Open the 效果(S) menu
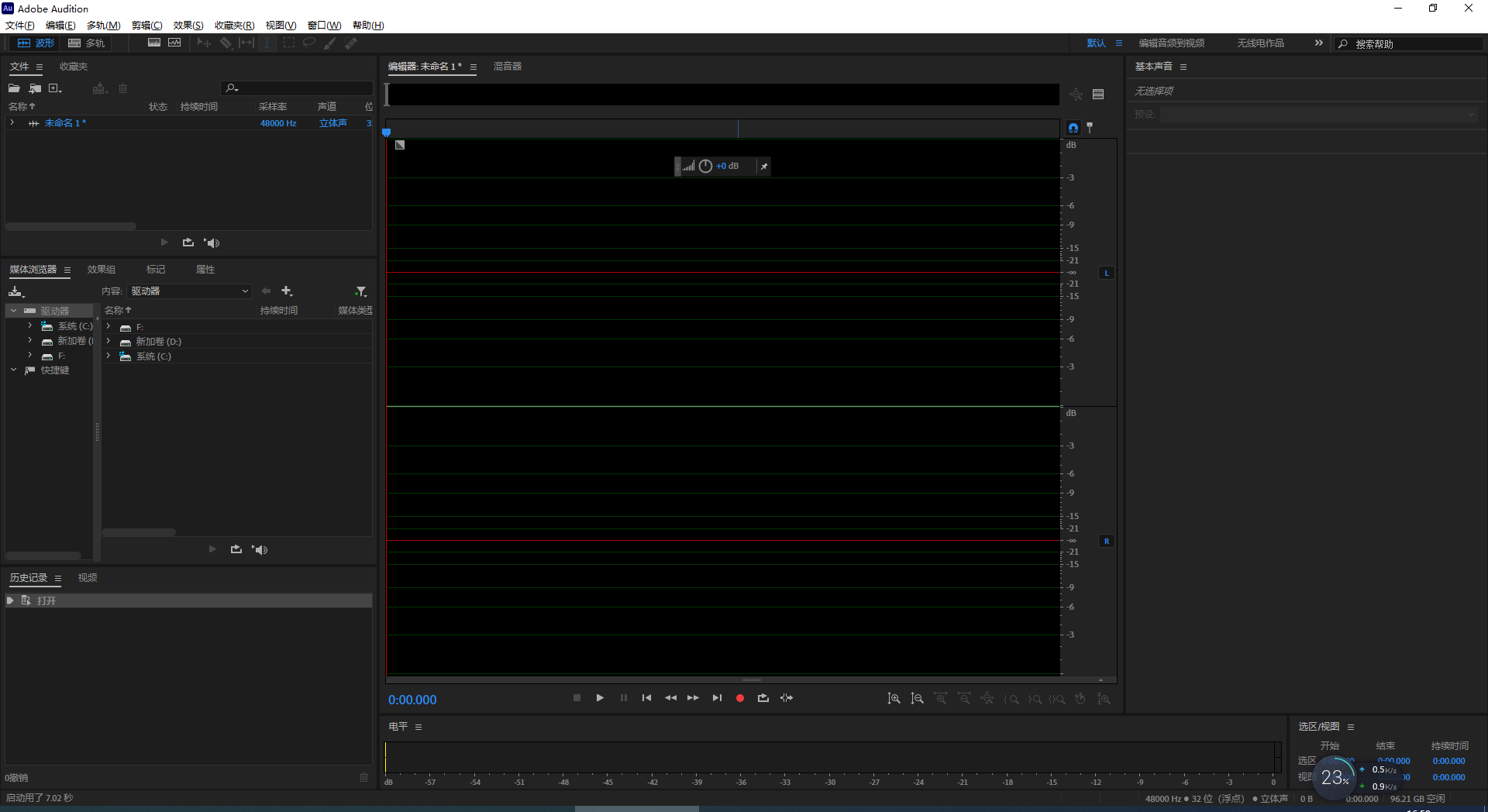 coord(187,25)
